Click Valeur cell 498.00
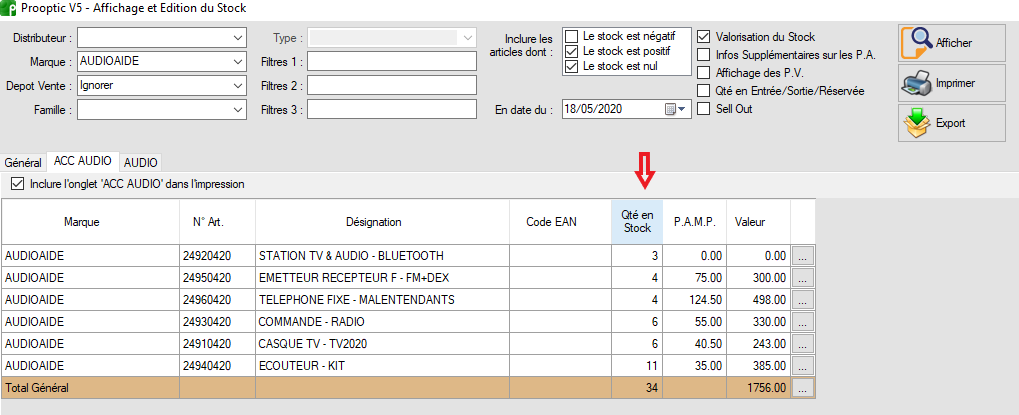The height and width of the screenshot is (415, 1019). (771, 300)
